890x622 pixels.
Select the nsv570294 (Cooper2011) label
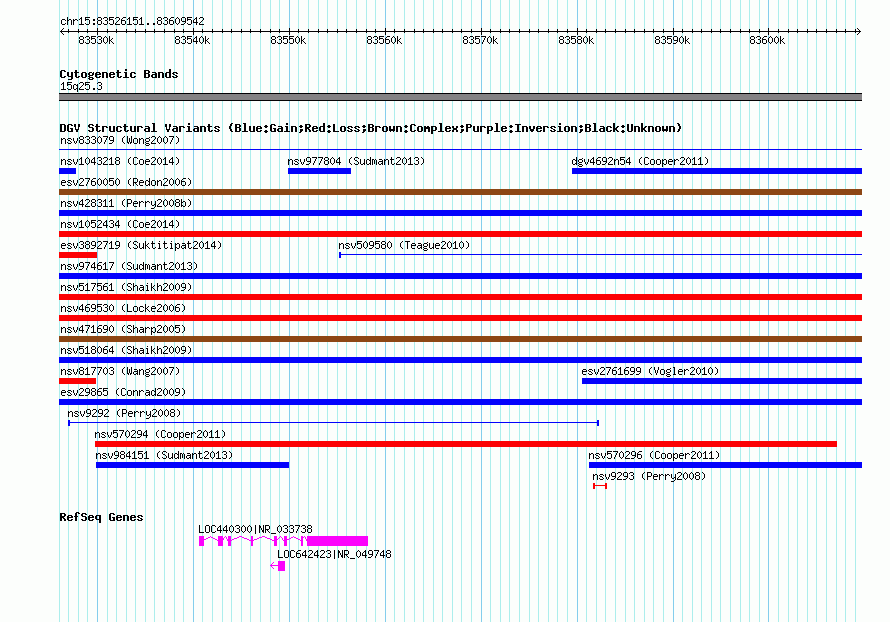[x=160, y=434]
